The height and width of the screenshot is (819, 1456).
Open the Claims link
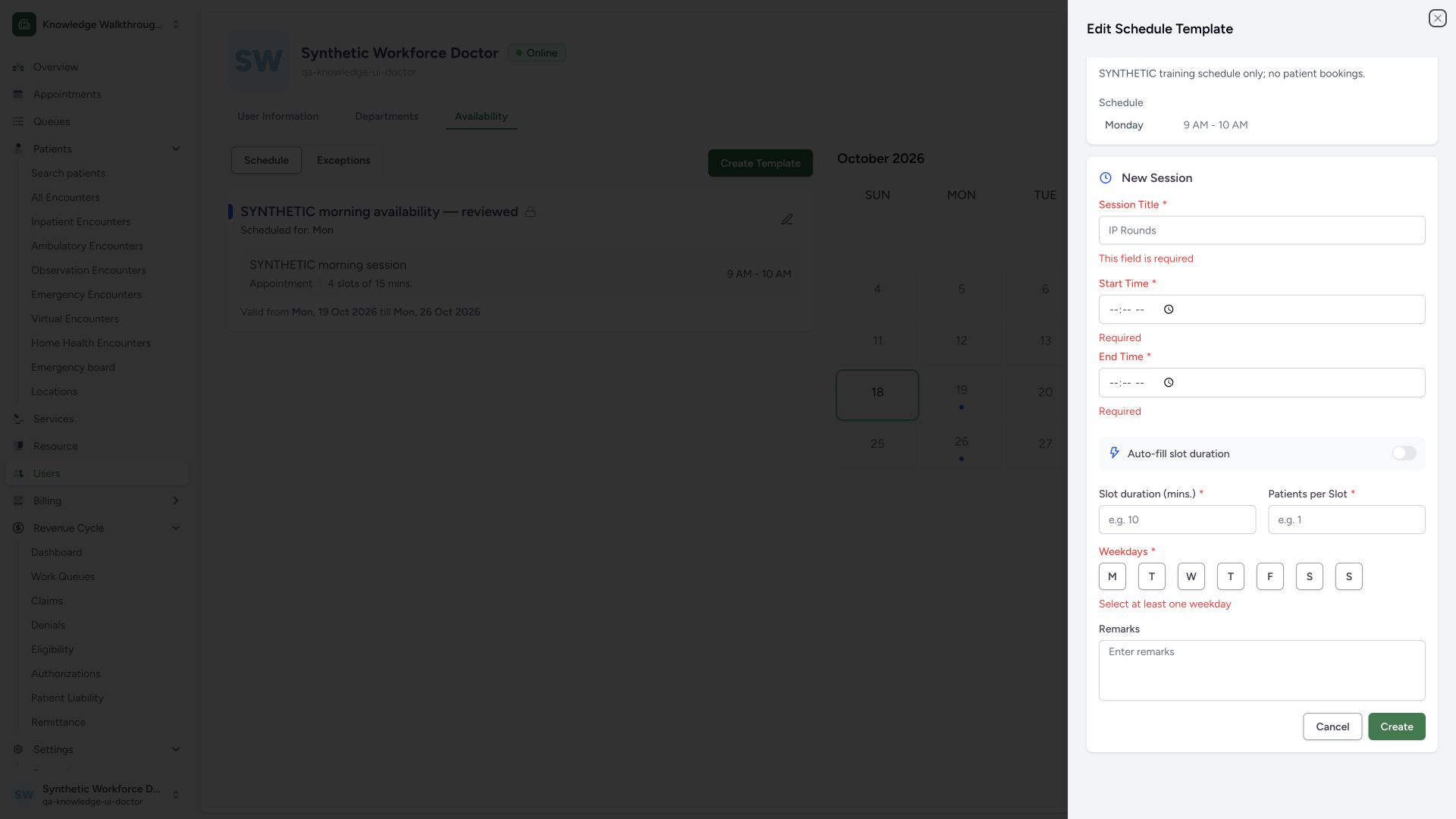(x=47, y=601)
